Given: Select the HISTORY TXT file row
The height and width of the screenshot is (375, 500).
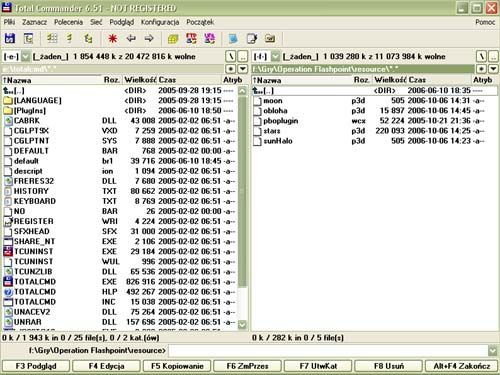Looking at the screenshot, I should (119, 191).
